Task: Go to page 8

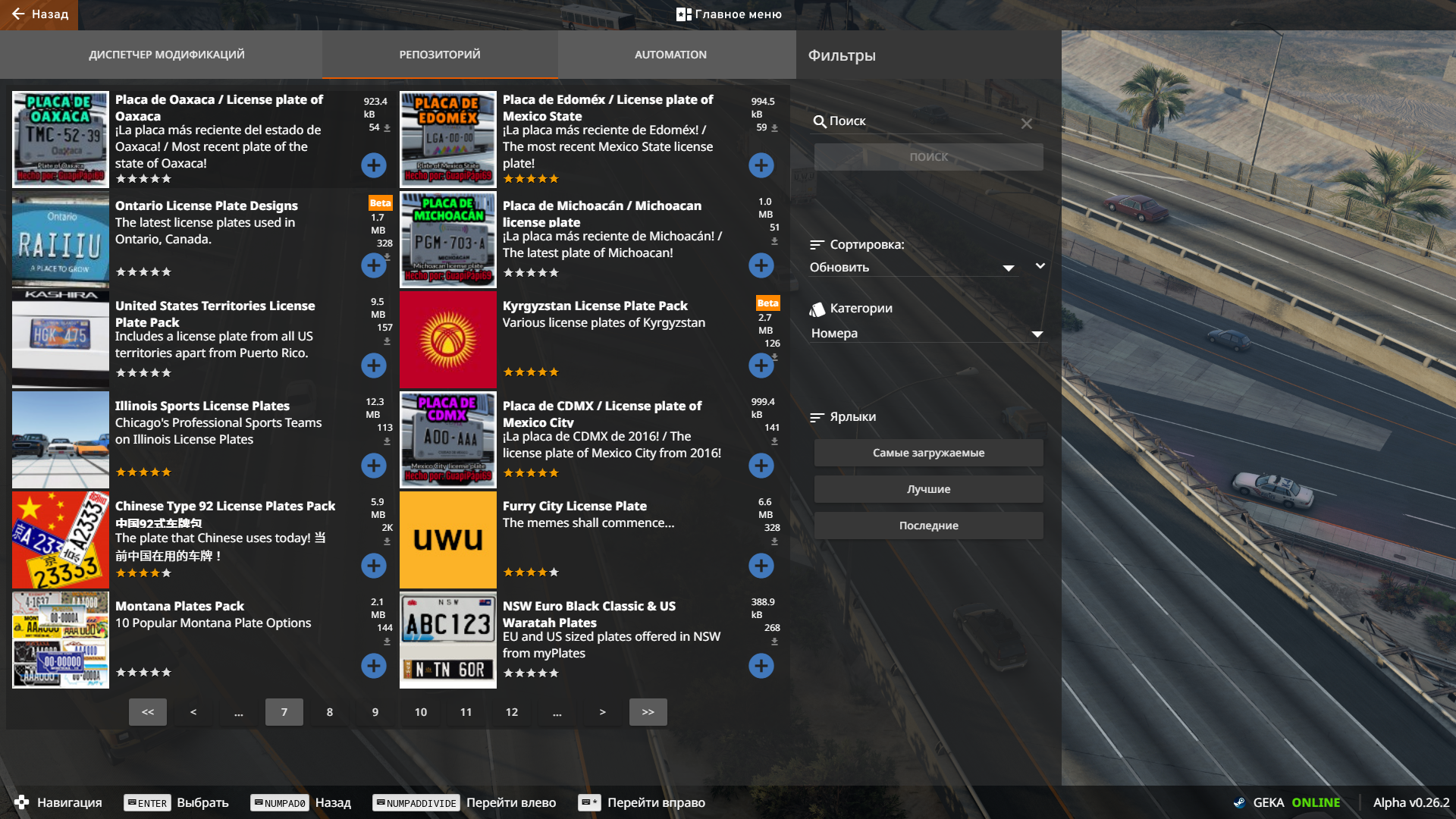Action: [x=330, y=712]
